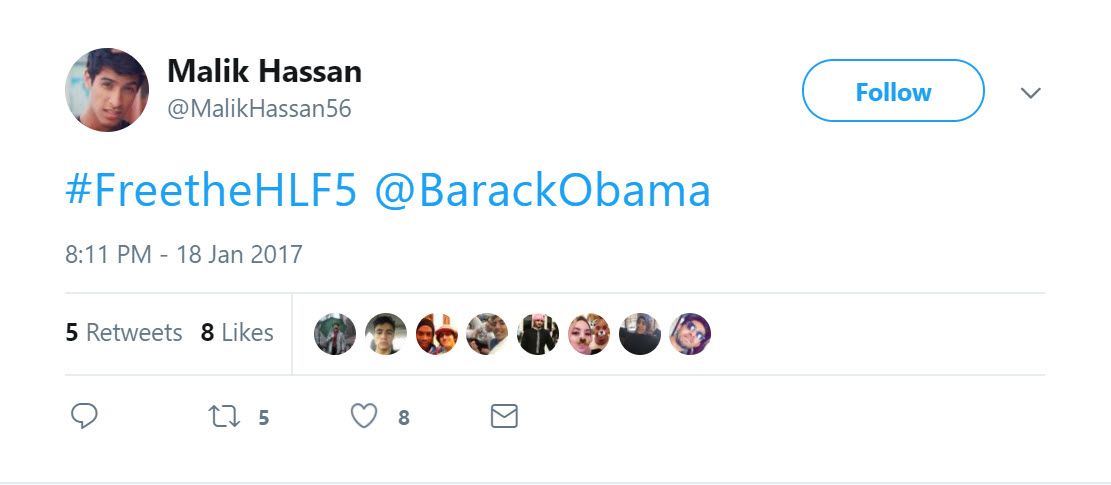Open liker avatar with sunglasses on purple
The width and height of the screenshot is (1111, 485).
click(690, 334)
